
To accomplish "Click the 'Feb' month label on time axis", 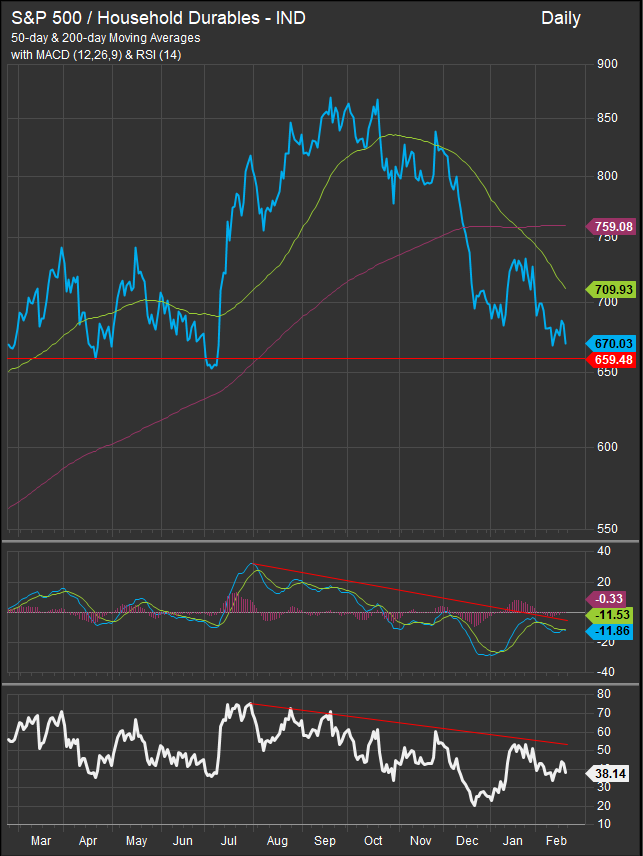I will coord(556,841).
